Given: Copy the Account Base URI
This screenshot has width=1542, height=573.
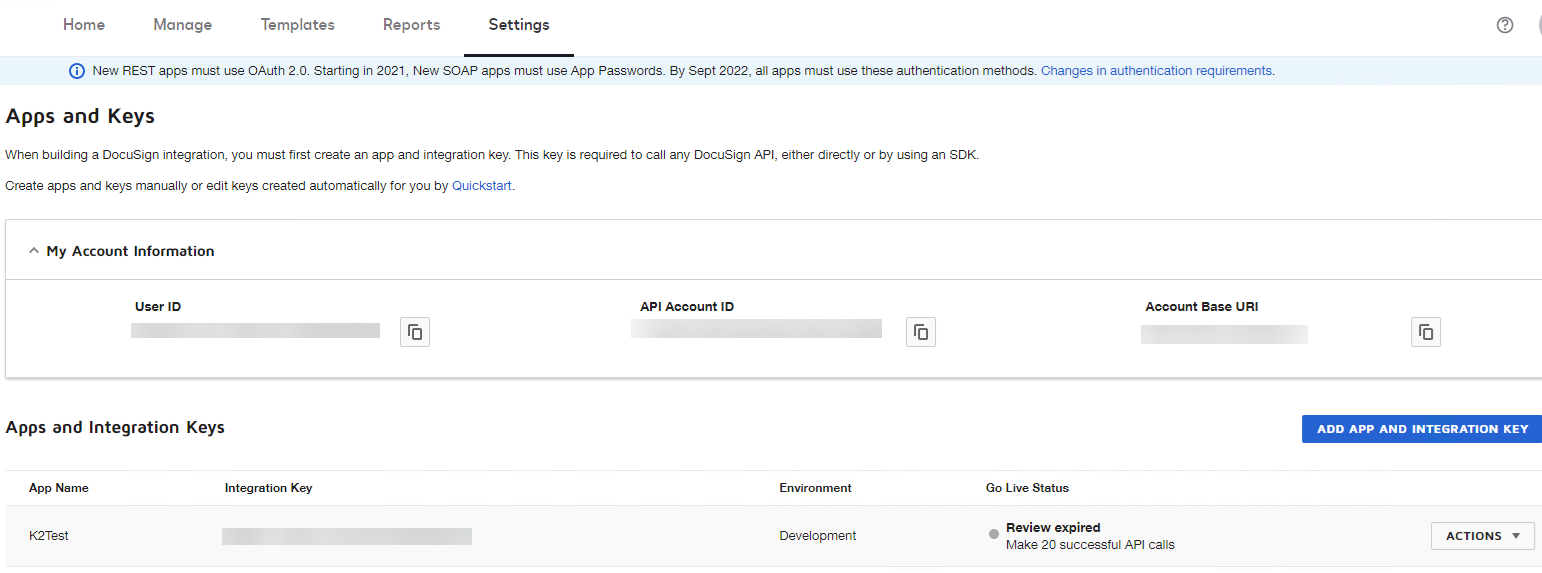Looking at the screenshot, I should 1426,332.
